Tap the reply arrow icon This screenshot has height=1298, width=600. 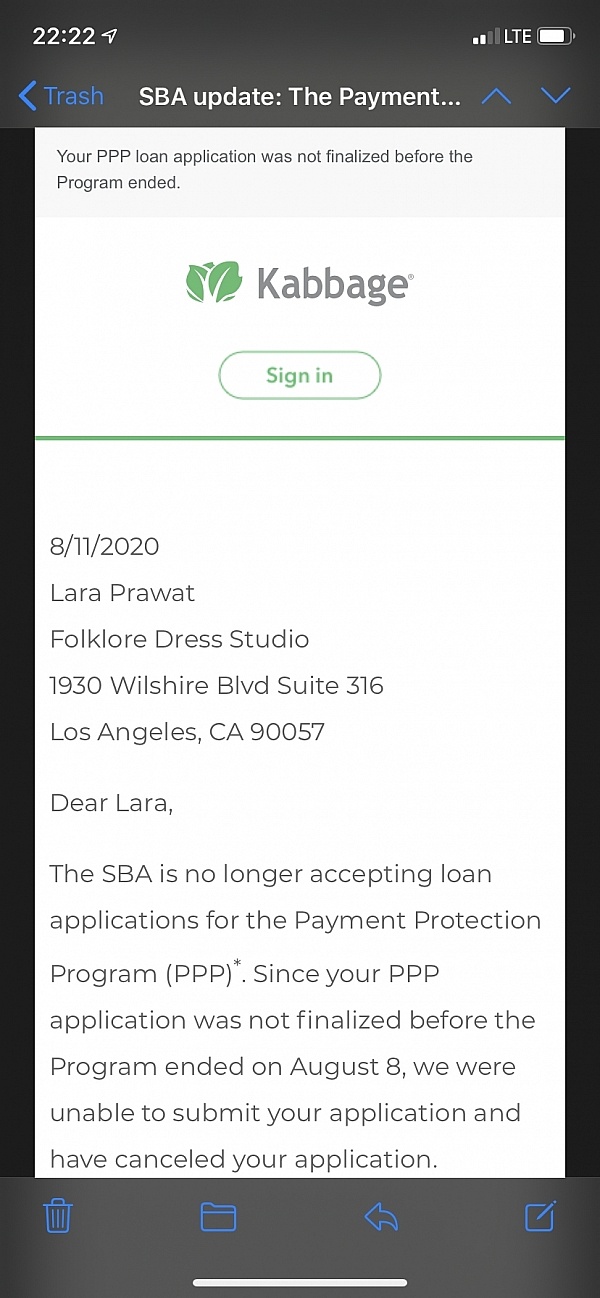pos(381,1216)
